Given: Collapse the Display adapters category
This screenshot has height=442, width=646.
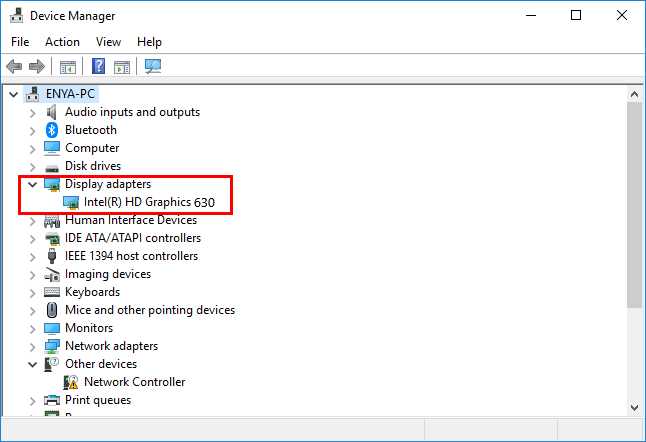Looking at the screenshot, I should pyautogui.click(x=33, y=185).
